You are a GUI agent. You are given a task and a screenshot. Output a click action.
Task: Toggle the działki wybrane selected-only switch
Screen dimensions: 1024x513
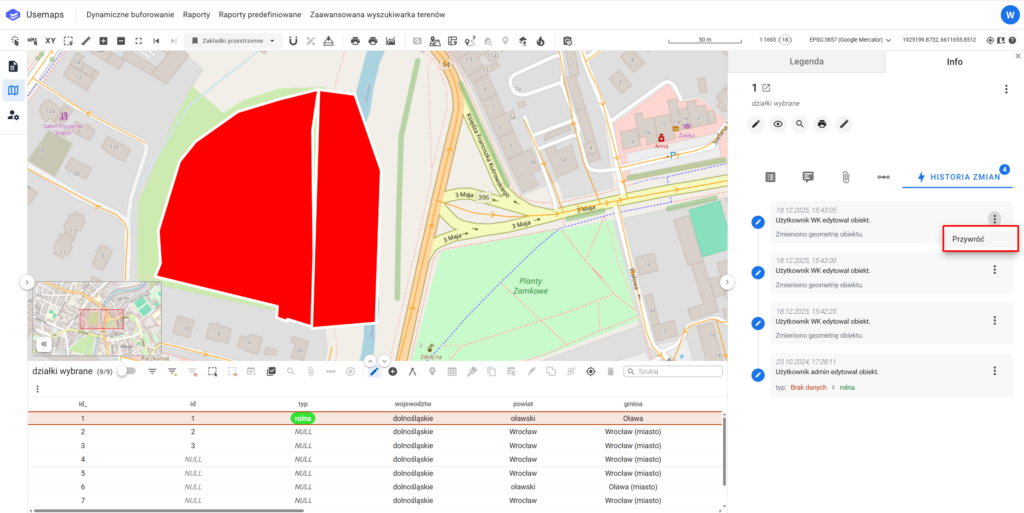point(127,371)
